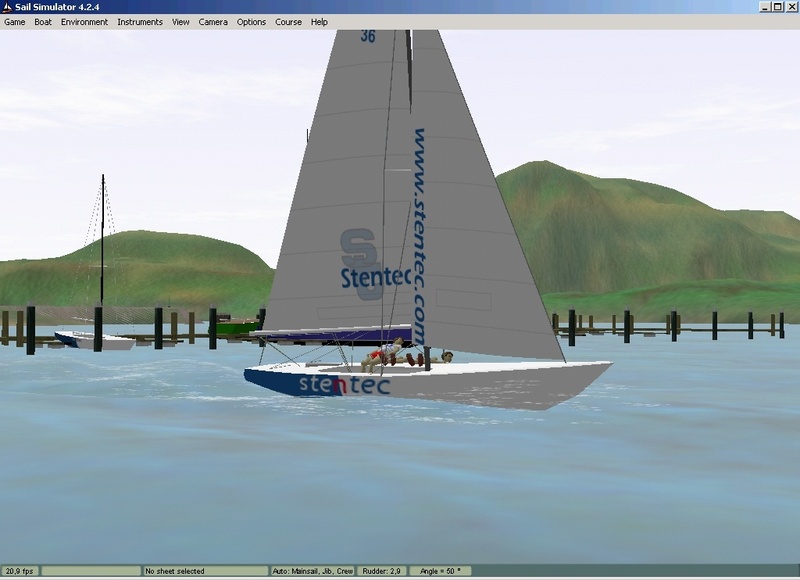800x580 pixels.
Task: Open the Boat menu
Action: pos(43,22)
